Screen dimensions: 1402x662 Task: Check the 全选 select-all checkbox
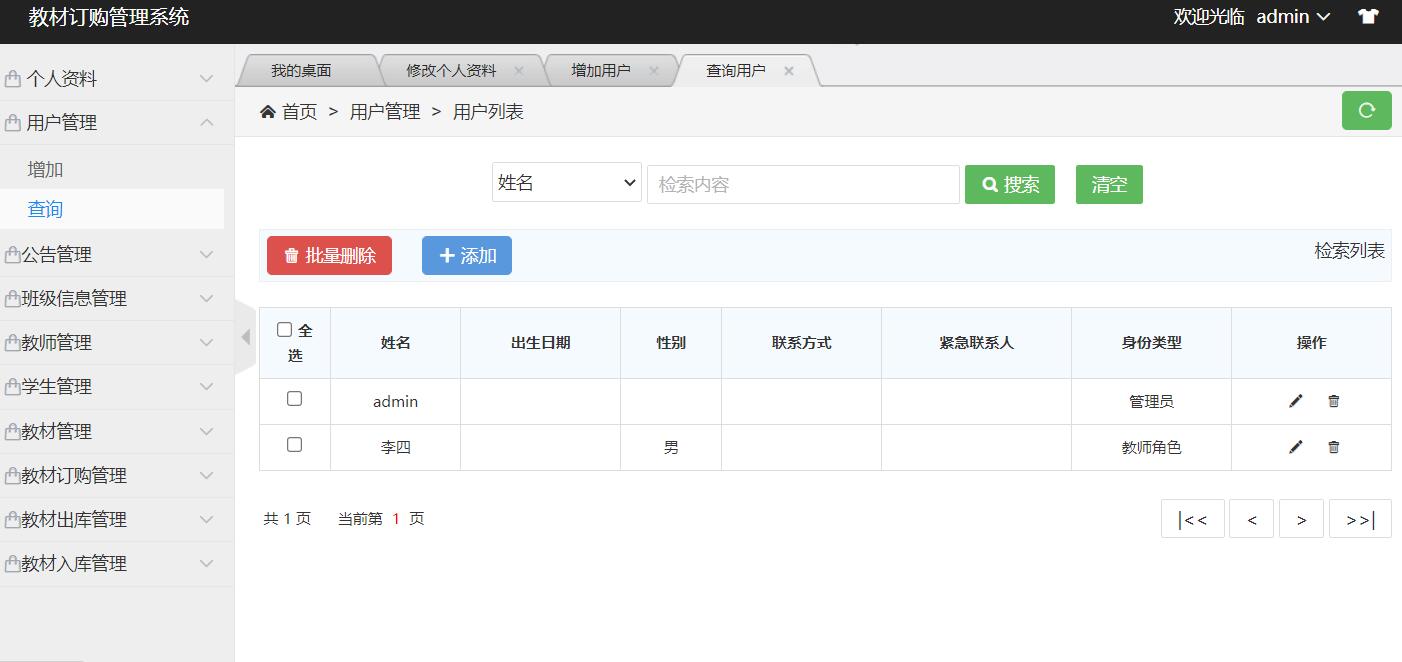click(x=285, y=330)
